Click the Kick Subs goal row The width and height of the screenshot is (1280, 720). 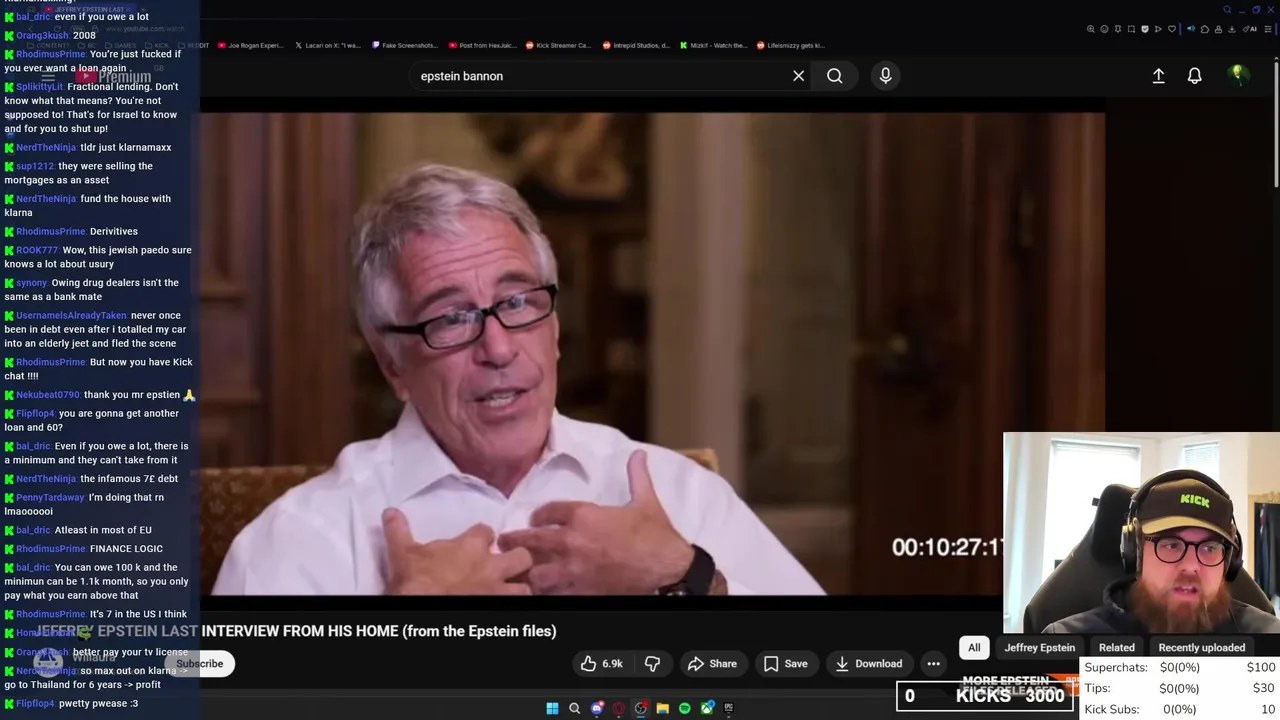coord(1180,709)
